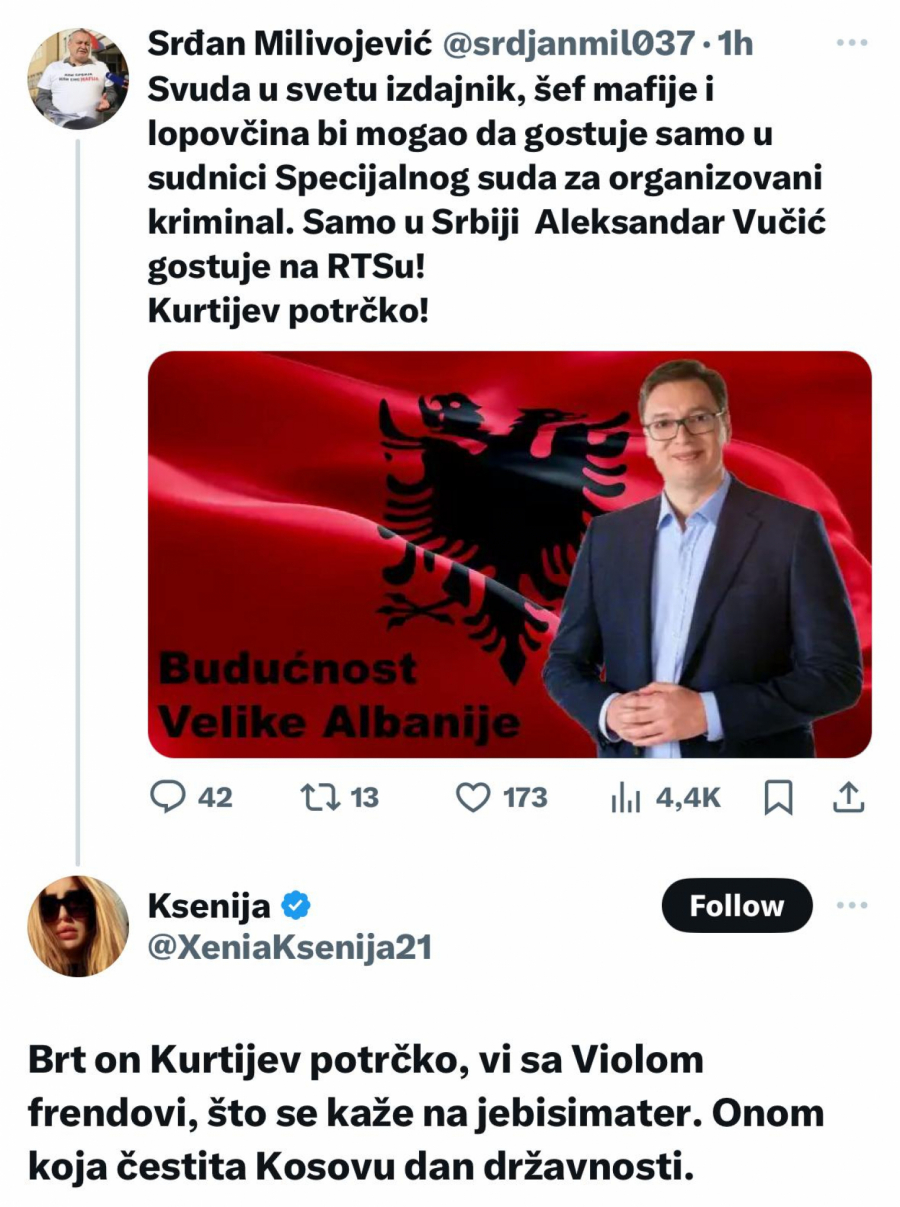The image size is (900, 1207).
Task: Open more options next to Follow button
Action: (x=851, y=906)
